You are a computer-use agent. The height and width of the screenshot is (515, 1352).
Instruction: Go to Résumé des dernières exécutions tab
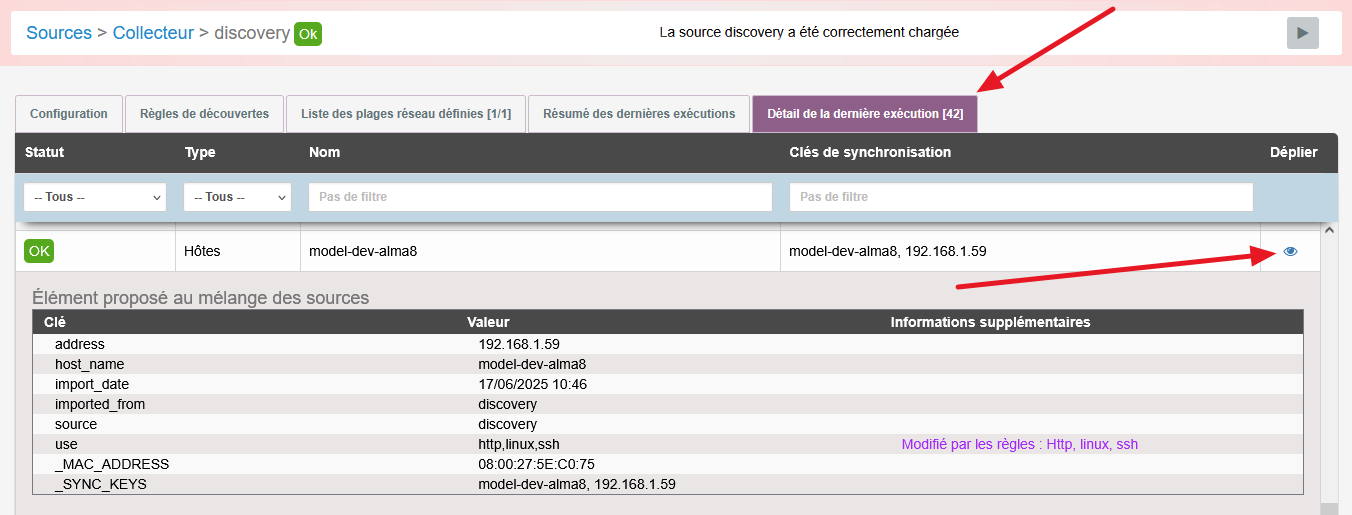639,114
